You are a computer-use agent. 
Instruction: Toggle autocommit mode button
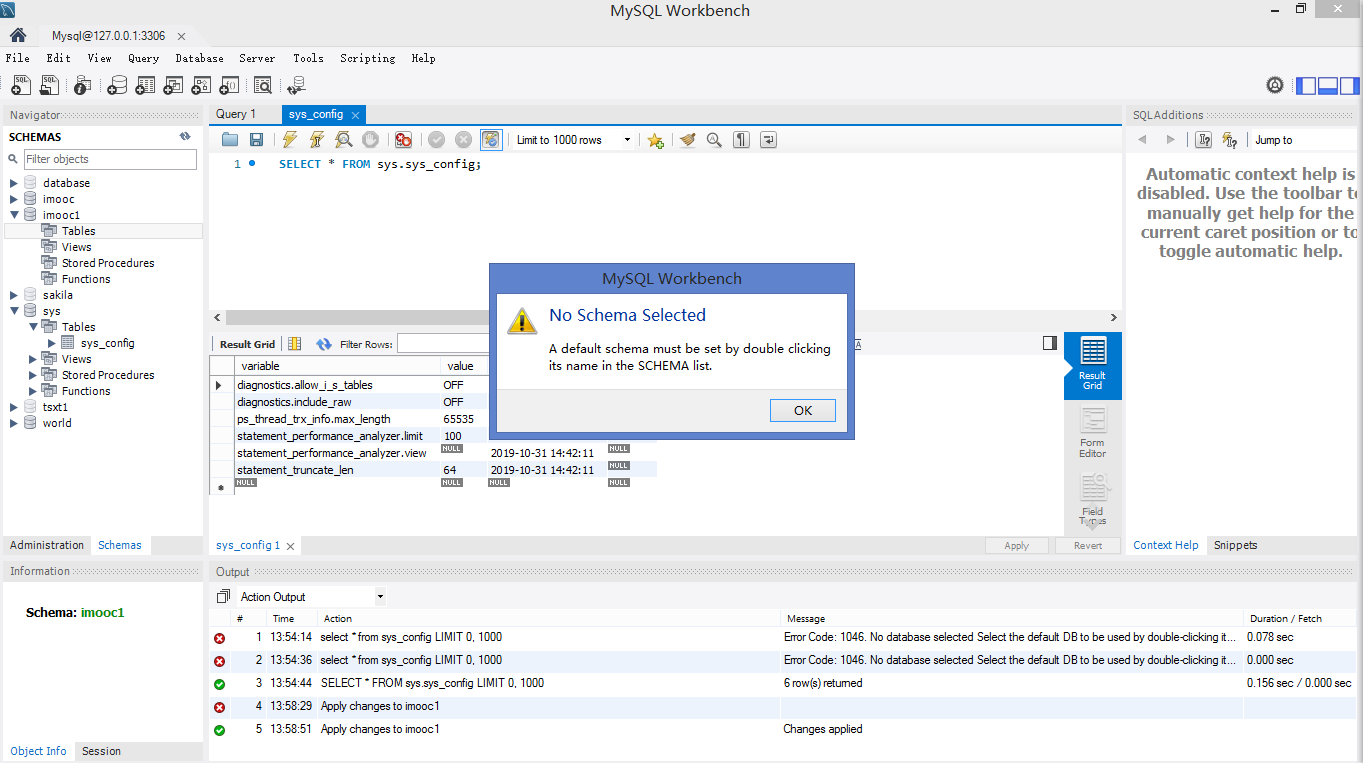point(490,140)
